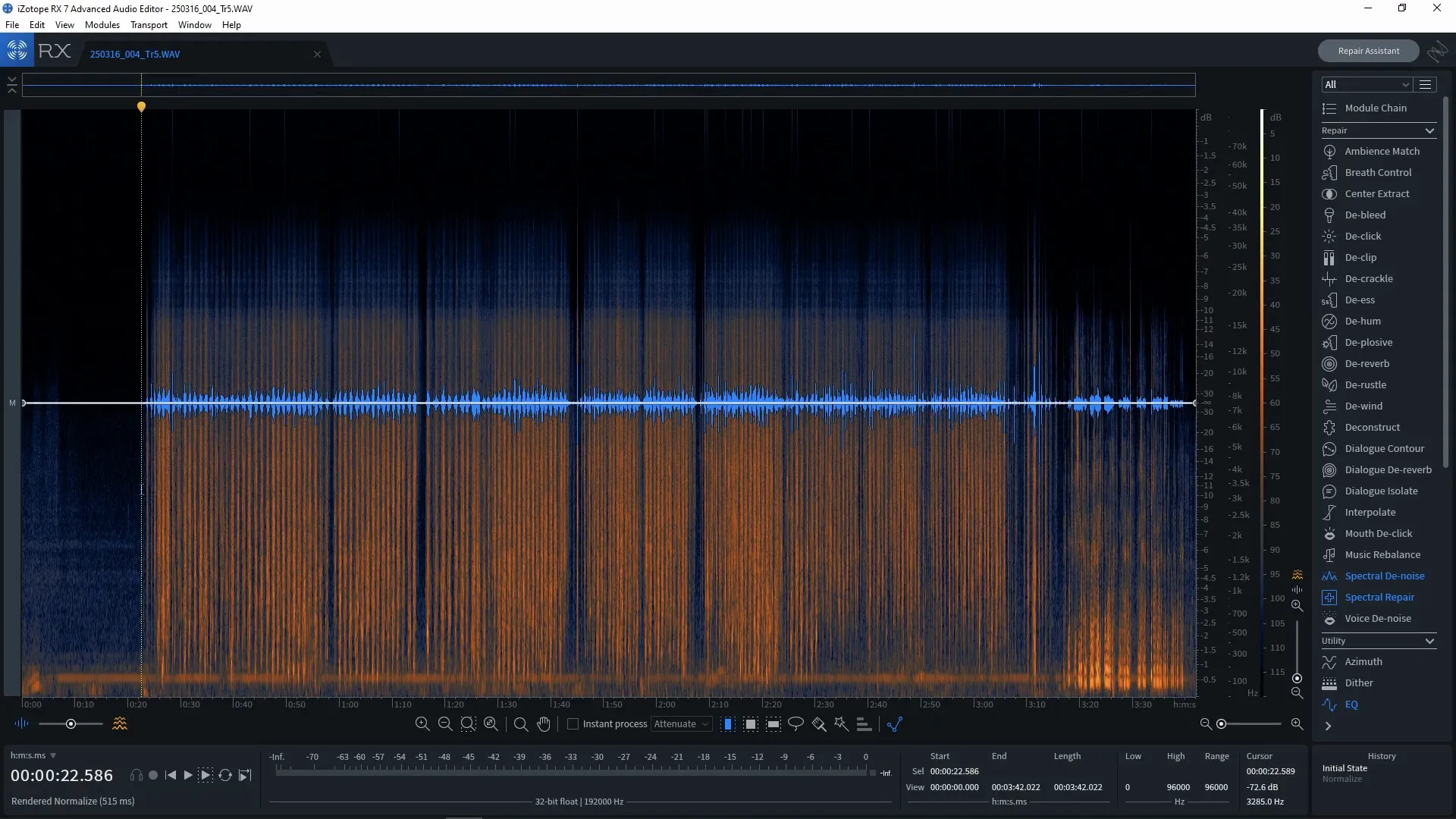1456x819 pixels.
Task: Select the Hand grab tool
Action: 544,724
